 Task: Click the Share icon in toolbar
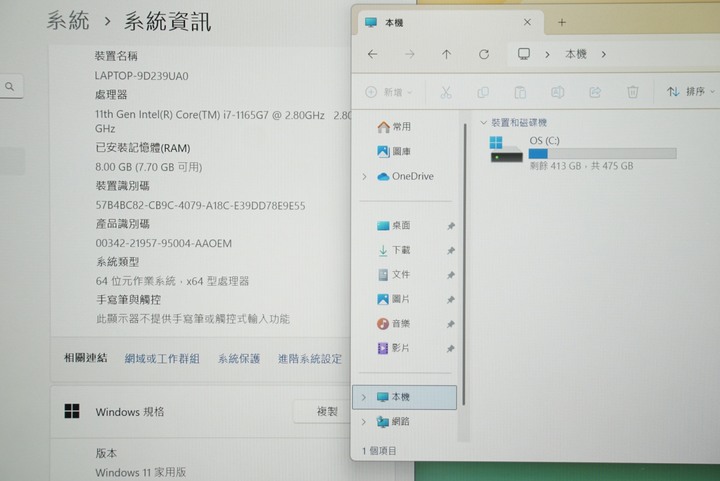[x=595, y=92]
